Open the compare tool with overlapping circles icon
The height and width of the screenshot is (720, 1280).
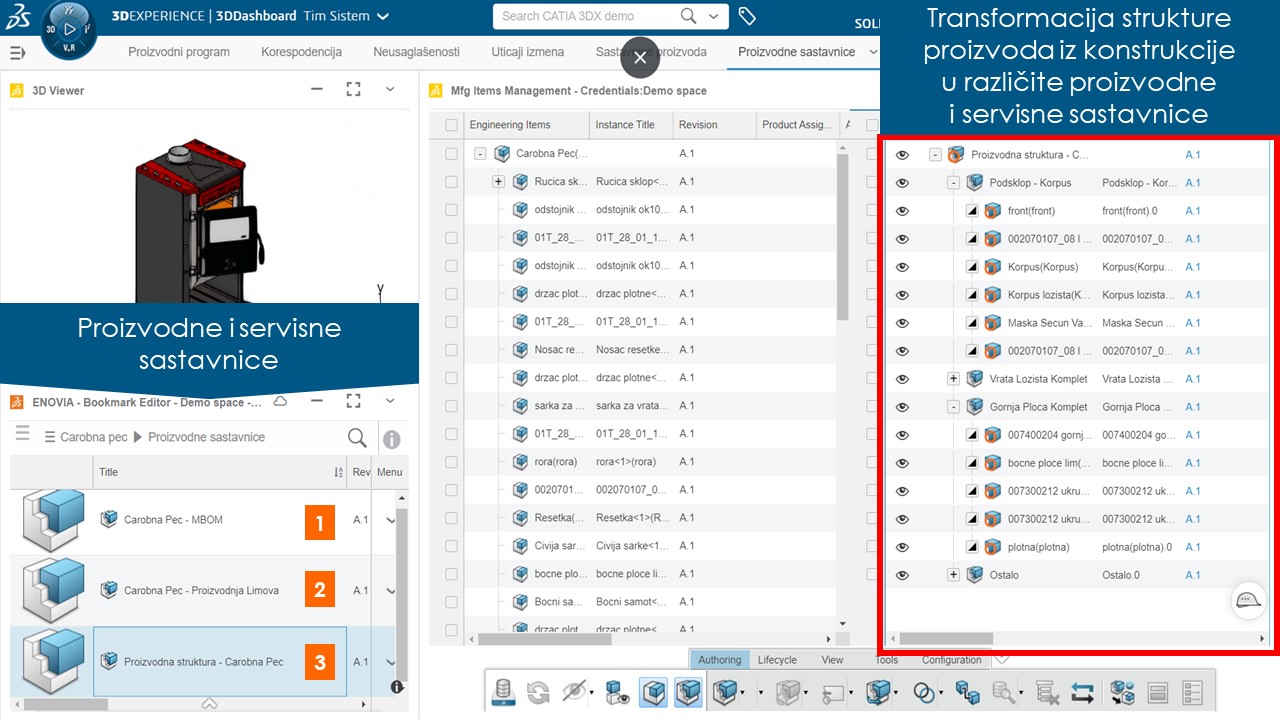pos(924,691)
